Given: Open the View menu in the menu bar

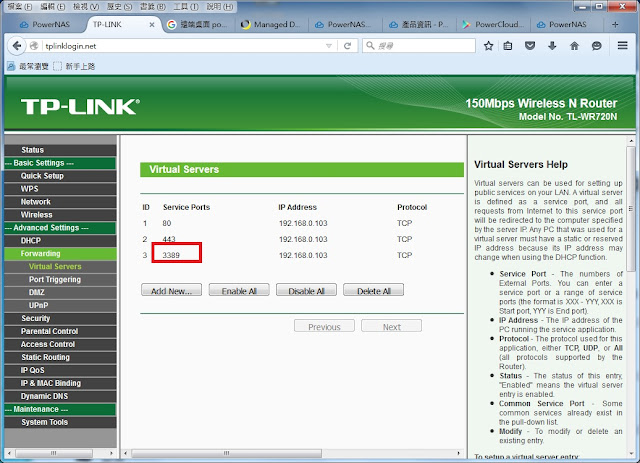Looking at the screenshot, I should pyautogui.click(x=86, y=7).
